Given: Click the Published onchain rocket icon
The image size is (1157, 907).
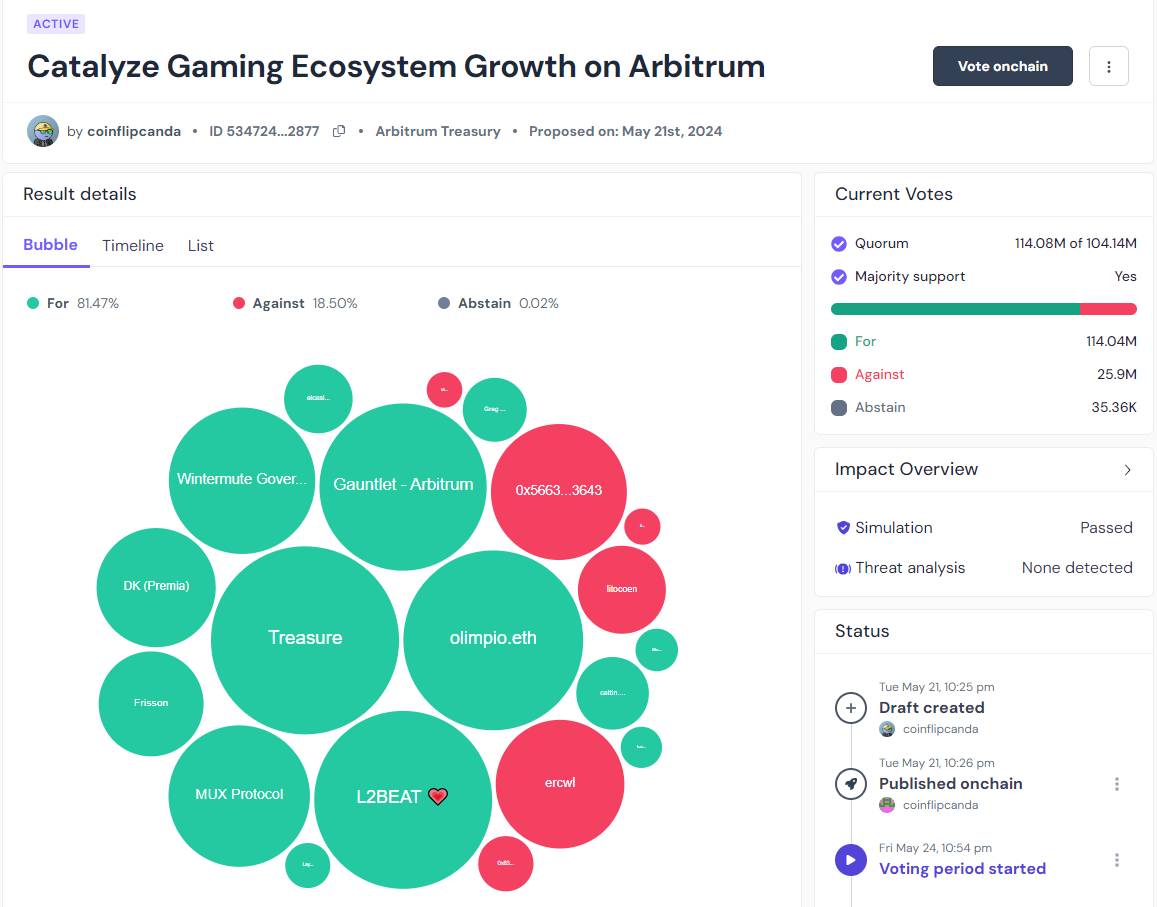Looking at the screenshot, I should pyautogui.click(x=851, y=784).
